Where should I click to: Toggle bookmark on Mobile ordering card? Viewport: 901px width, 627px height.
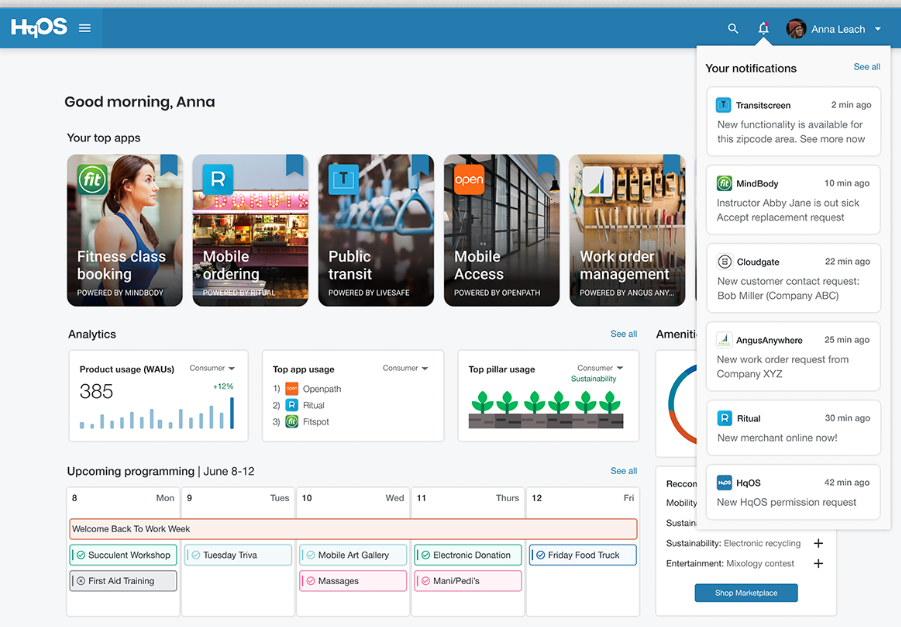point(294,165)
